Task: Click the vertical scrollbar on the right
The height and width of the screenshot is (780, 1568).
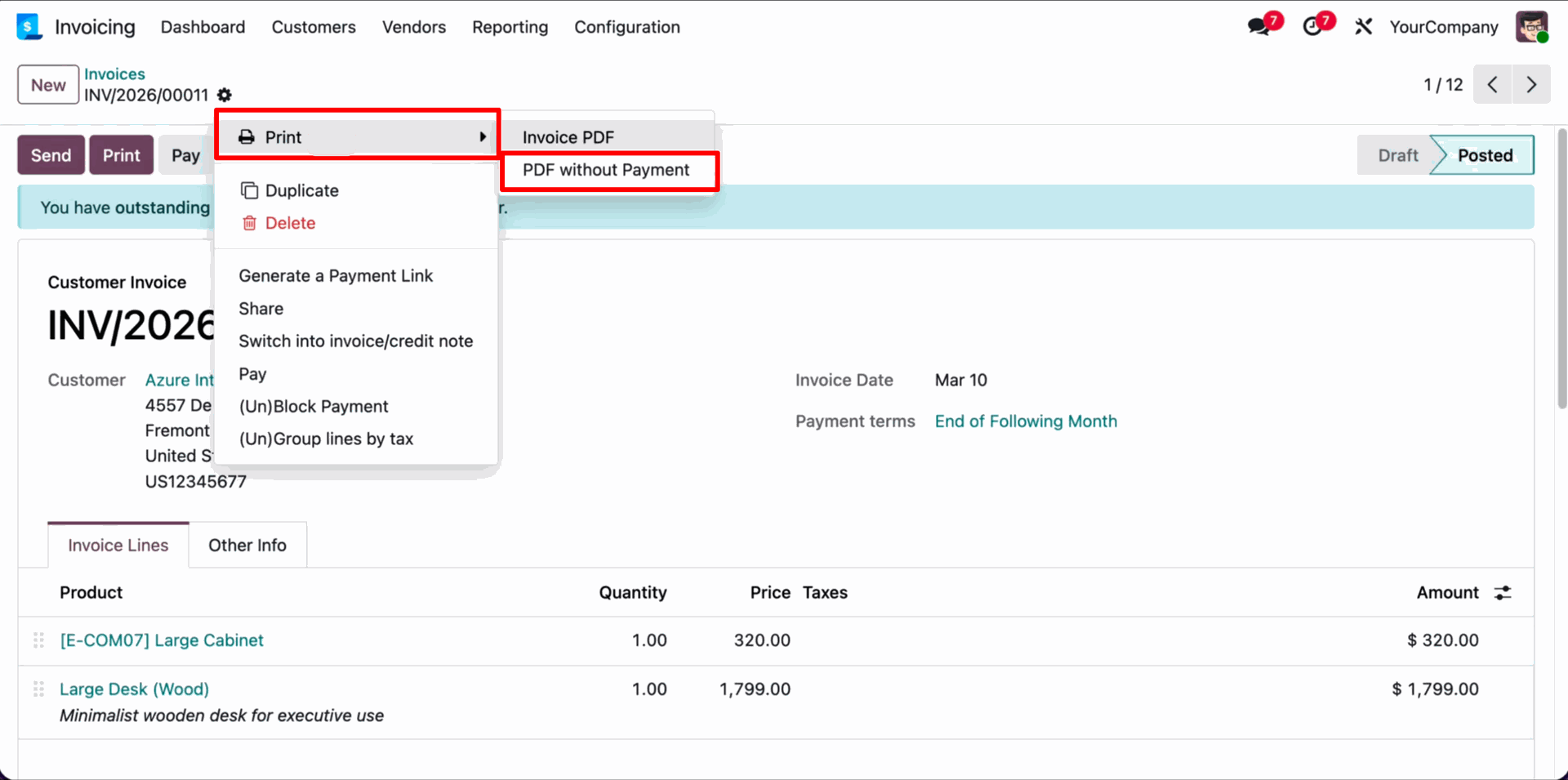Action: pyautogui.click(x=1561, y=270)
